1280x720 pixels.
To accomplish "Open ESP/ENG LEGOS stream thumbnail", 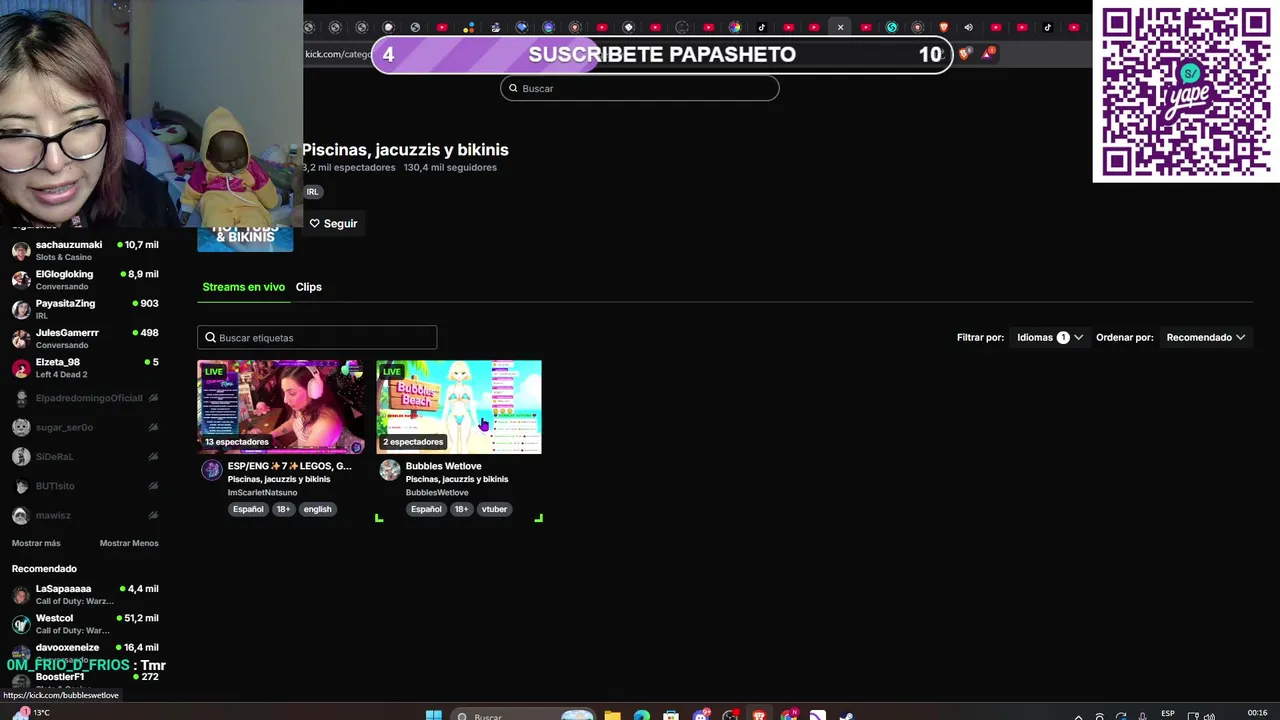I will [x=280, y=407].
